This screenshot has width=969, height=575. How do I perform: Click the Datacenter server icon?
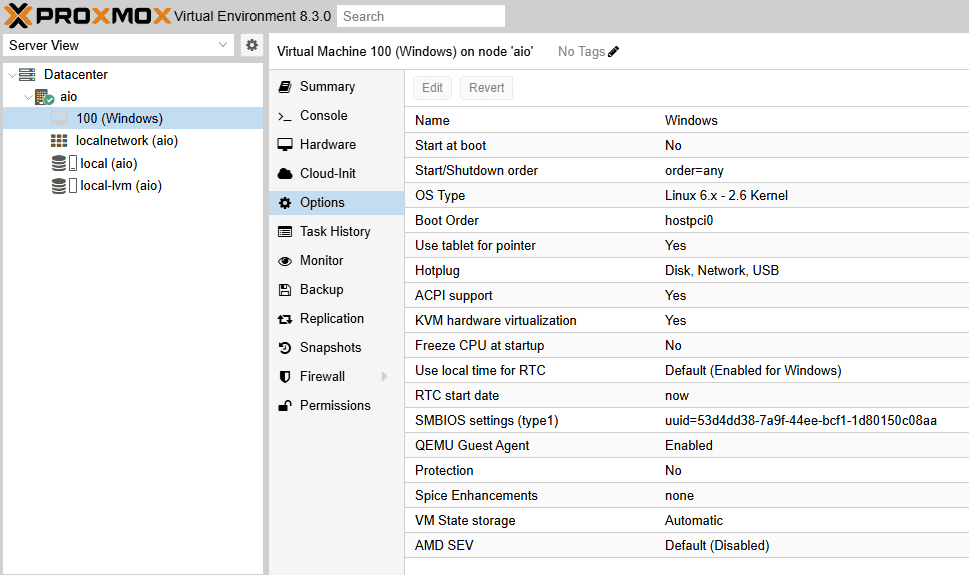[x=27, y=74]
